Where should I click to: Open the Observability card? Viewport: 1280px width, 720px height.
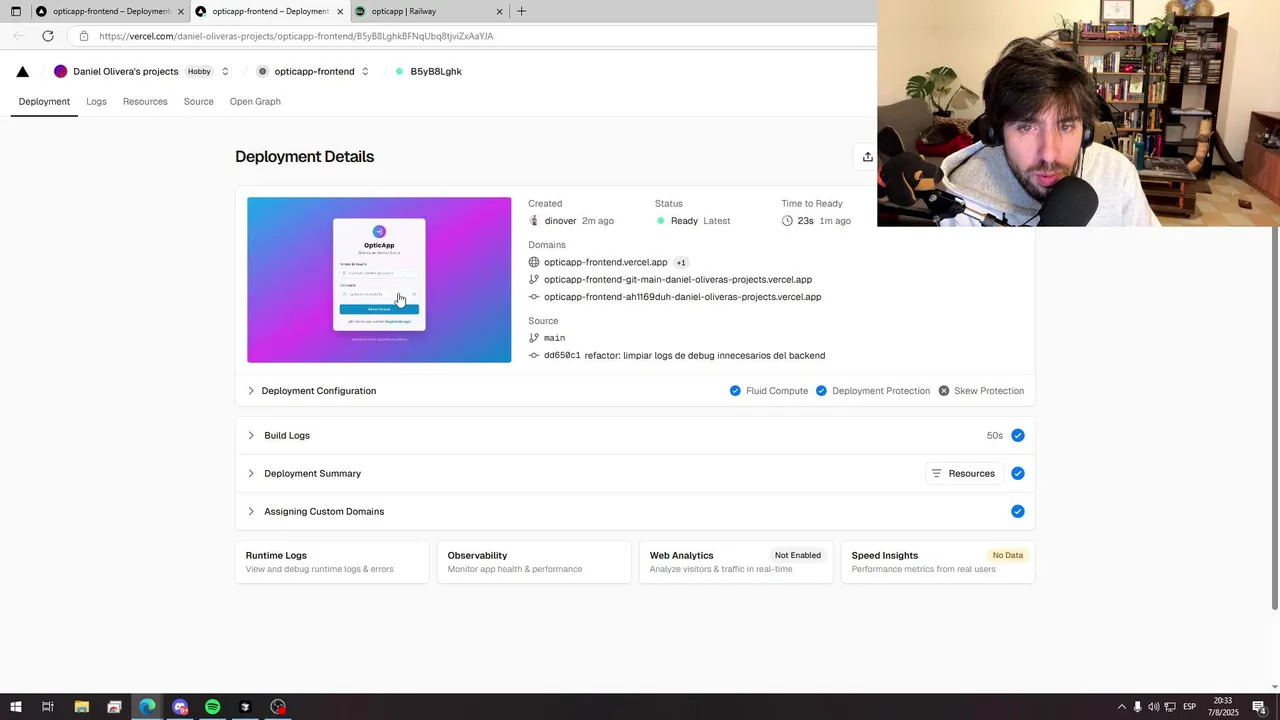point(534,562)
